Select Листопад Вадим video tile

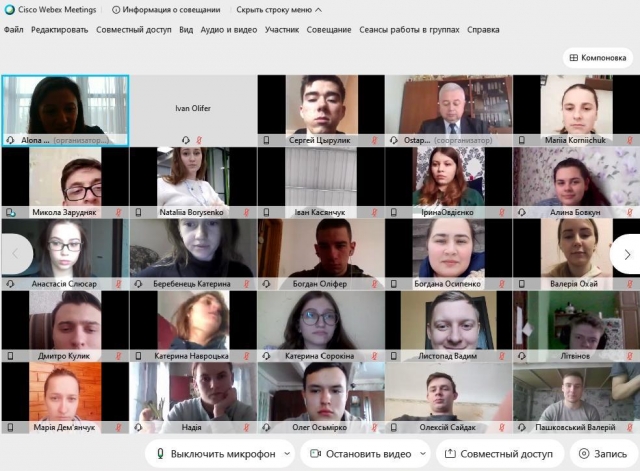point(449,326)
